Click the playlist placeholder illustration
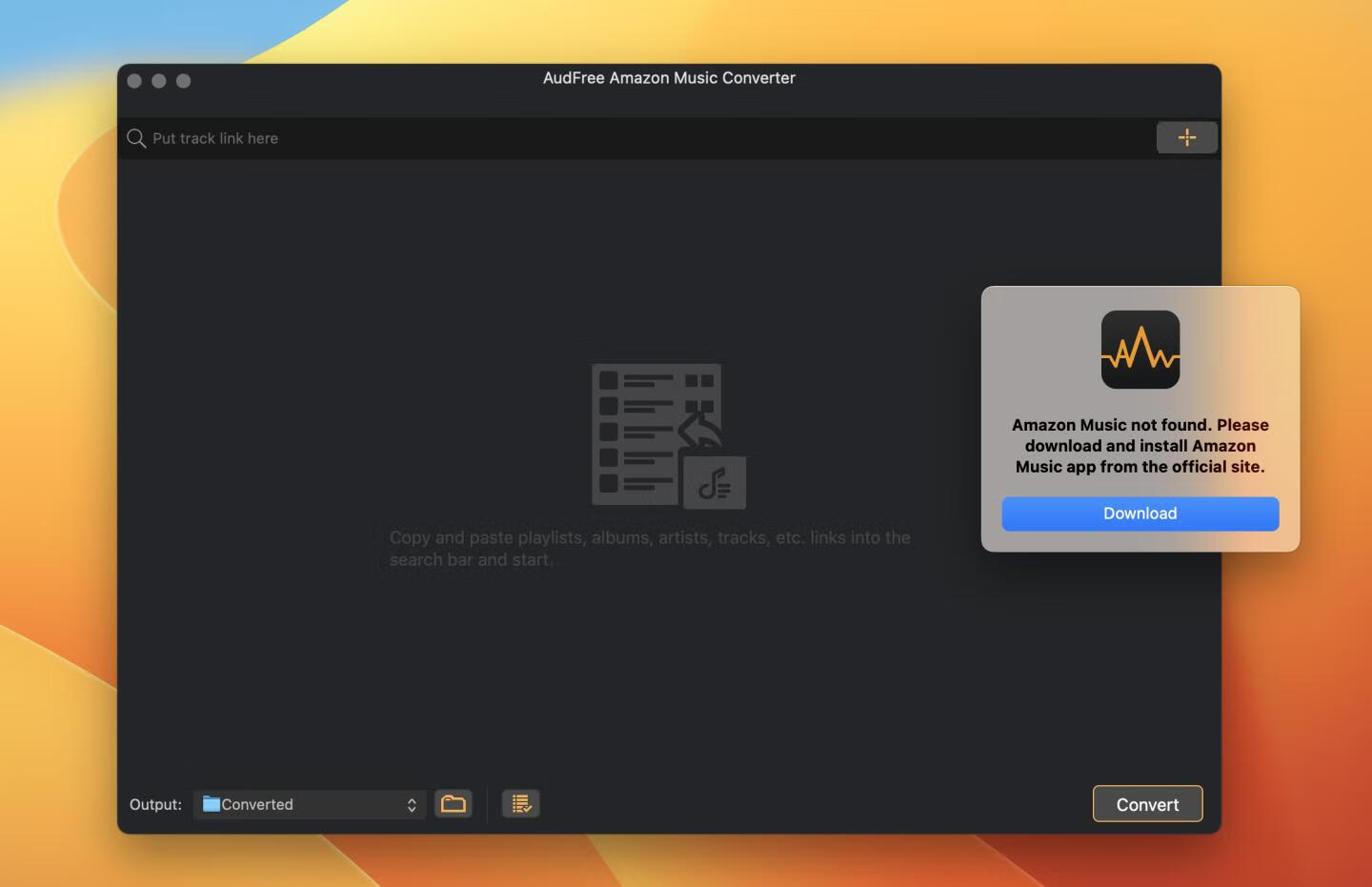1372x887 pixels. click(x=657, y=433)
